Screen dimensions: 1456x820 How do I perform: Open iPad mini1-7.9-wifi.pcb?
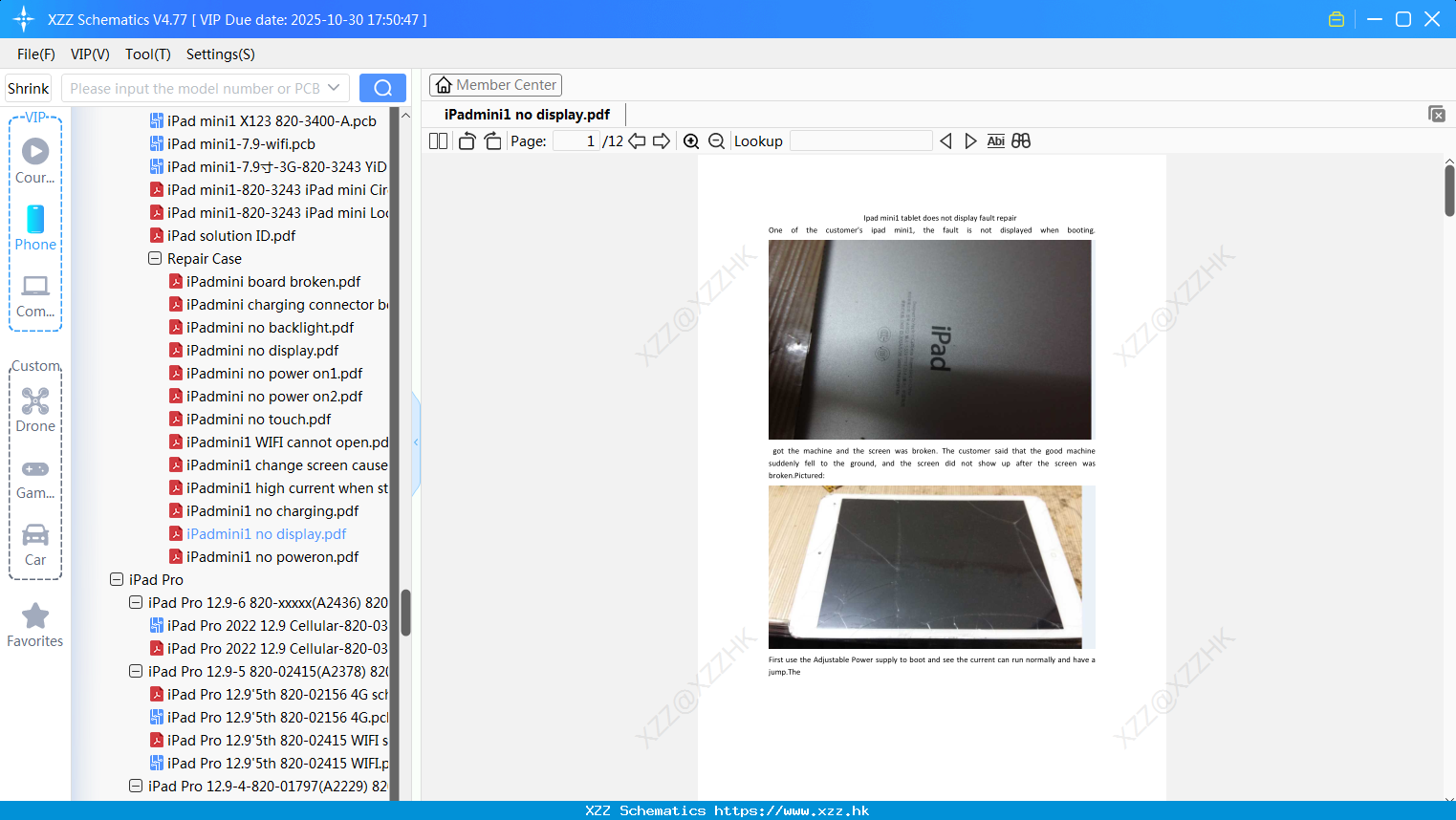[x=232, y=143]
